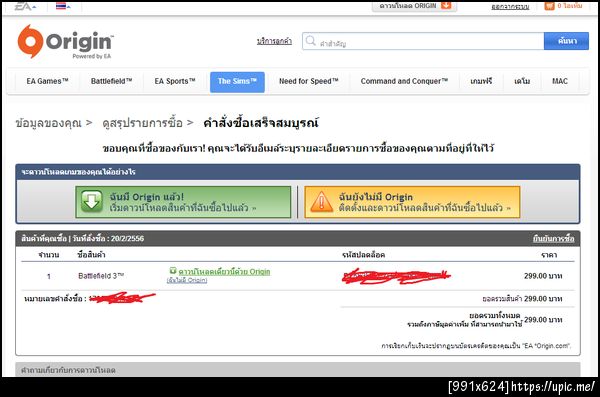Open the EA Sports menu
Screen dimensions: 600x397
175,81
